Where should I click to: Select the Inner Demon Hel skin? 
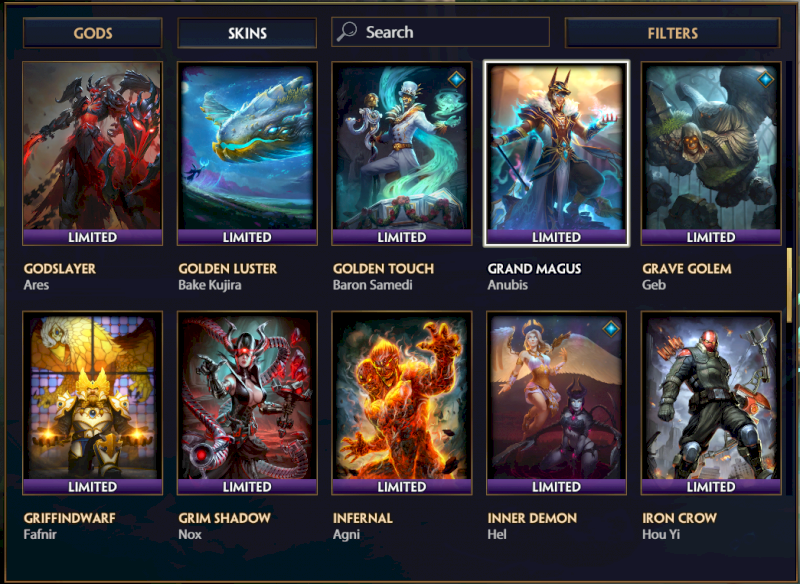click(556, 403)
